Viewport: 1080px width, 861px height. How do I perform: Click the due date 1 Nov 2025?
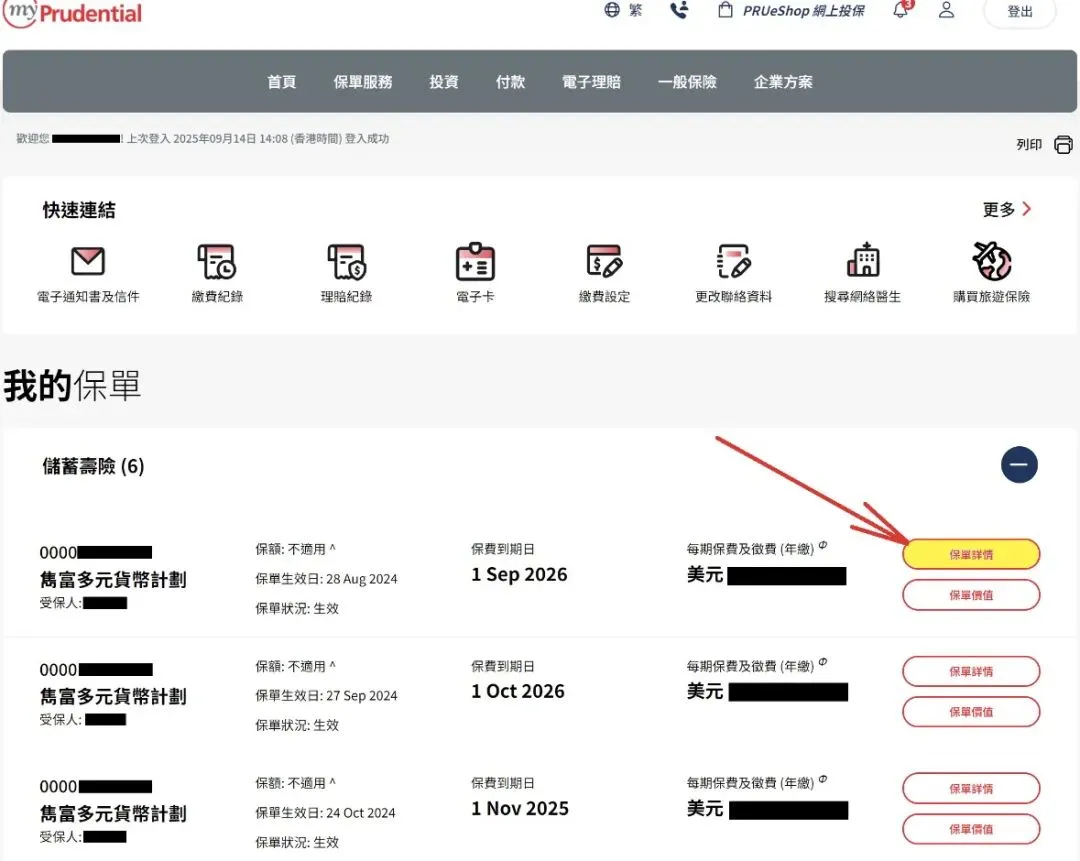[x=520, y=809]
